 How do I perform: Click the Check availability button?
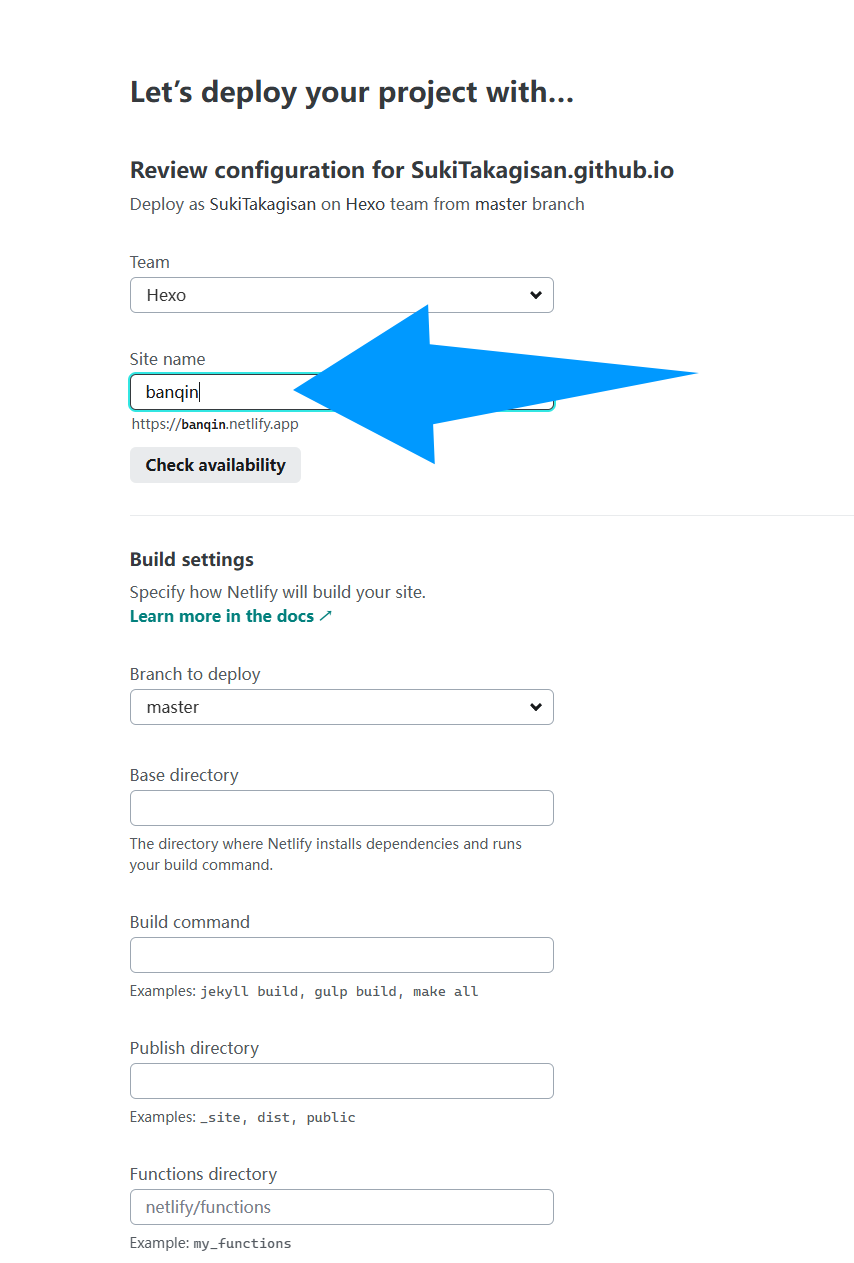click(215, 465)
